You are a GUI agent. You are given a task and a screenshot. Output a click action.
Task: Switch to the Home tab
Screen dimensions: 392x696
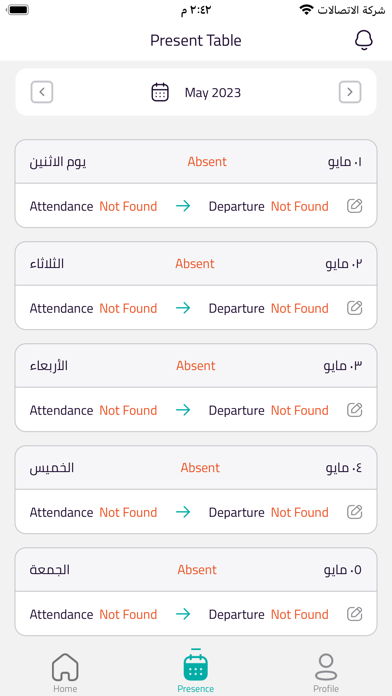click(x=65, y=673)
